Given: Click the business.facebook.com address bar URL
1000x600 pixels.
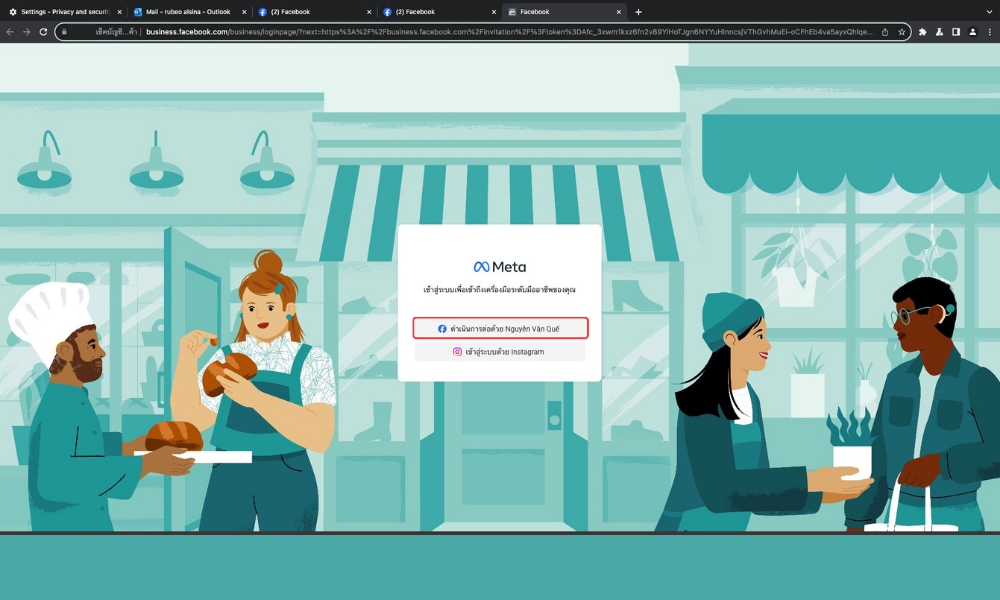Looking at the screenshot, I should [x=509, y=32].
